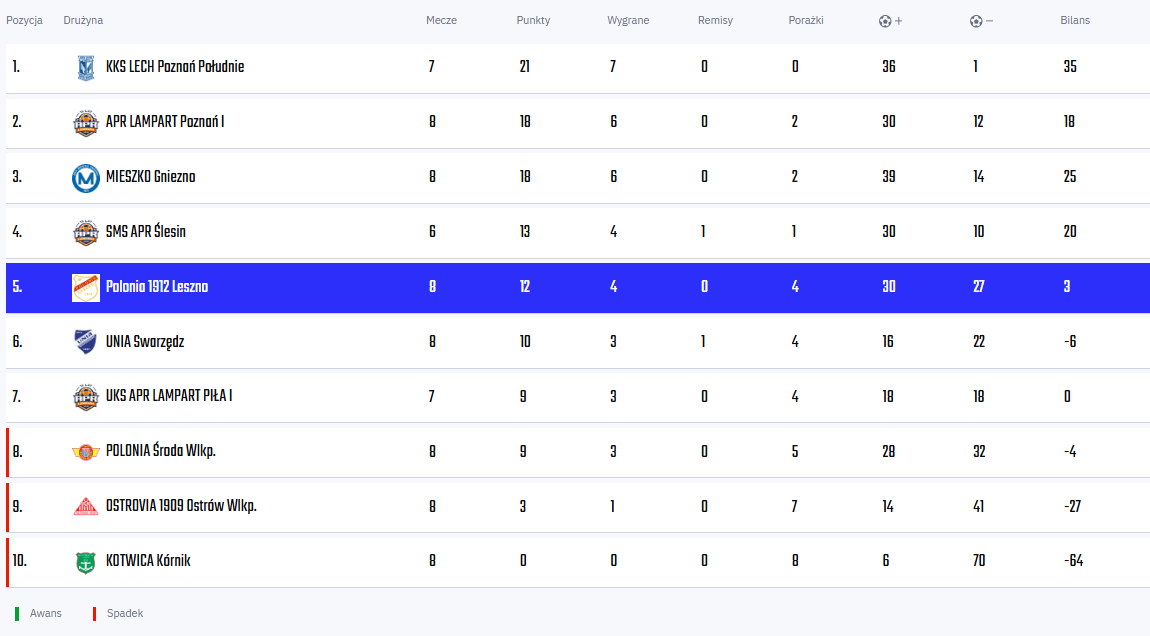Image resolution: width=1150 pixels, height=636 pixels.
Task: Click the red Spadek legend marker
Action: coord(94,614)
